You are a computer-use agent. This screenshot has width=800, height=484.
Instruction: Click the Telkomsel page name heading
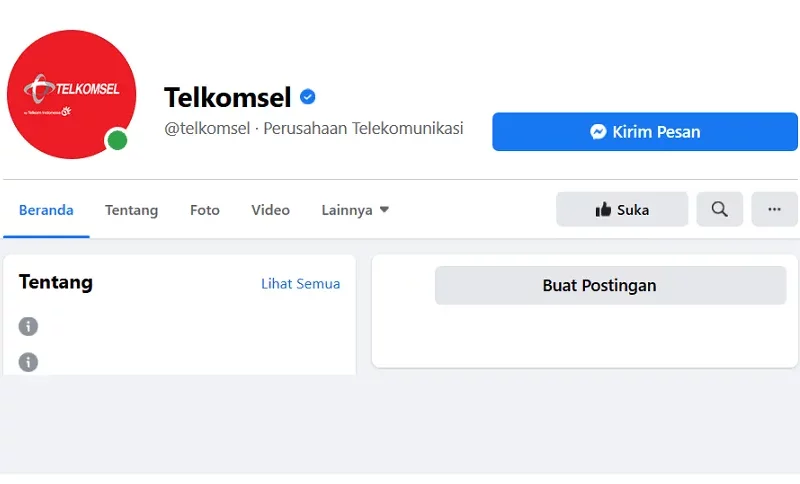[228, 97]
